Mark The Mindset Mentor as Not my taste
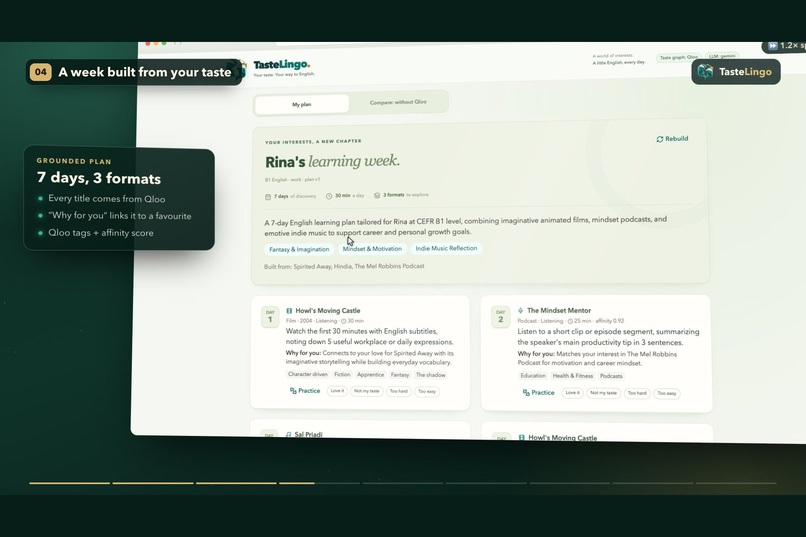The height and width of the screenshot is (537, 806). click(x=603, y=393)
